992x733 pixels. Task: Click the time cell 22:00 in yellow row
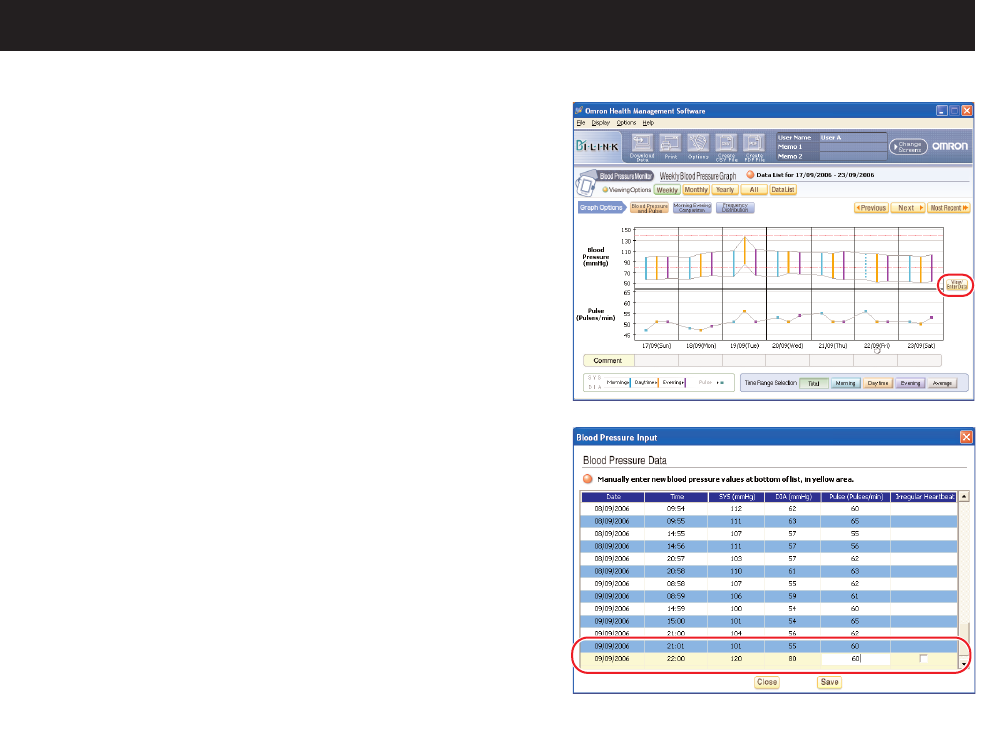click(x=676, y=658)
